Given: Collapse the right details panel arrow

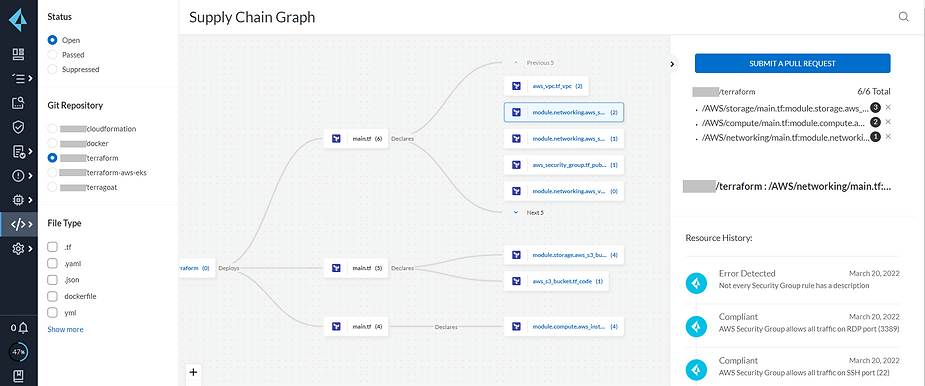Looking at the screenshot, I should pyautogui.click(x=673, y=64).
